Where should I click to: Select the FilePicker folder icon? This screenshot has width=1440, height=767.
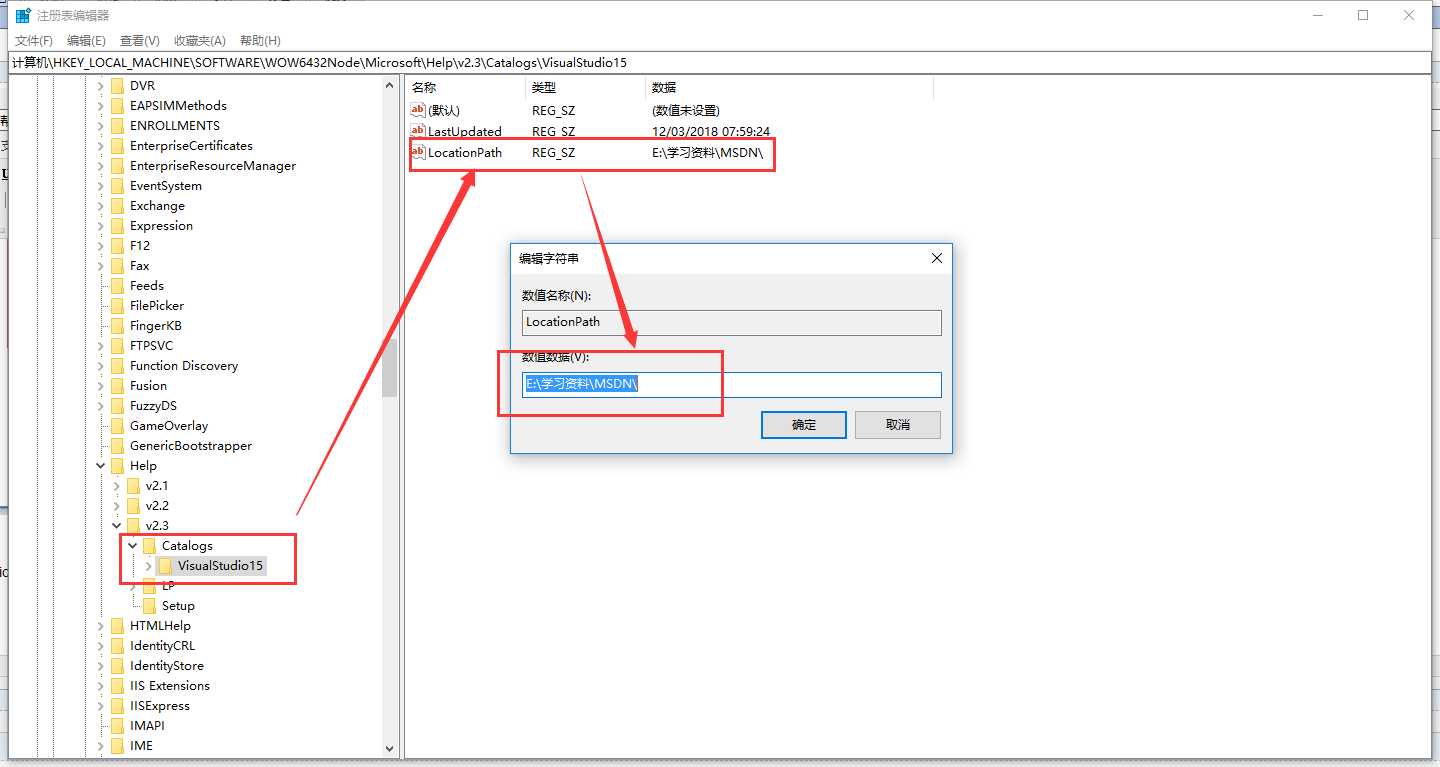click(118, 306)
